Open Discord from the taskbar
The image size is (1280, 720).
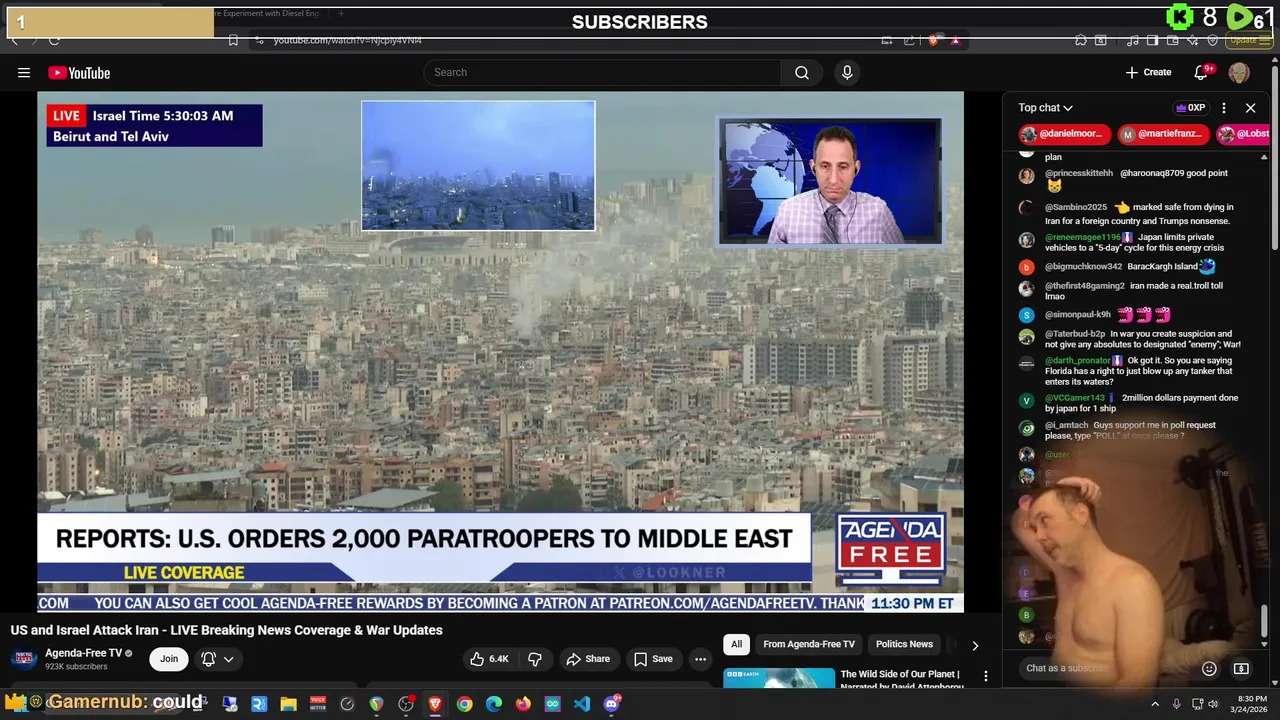point(611,704)
